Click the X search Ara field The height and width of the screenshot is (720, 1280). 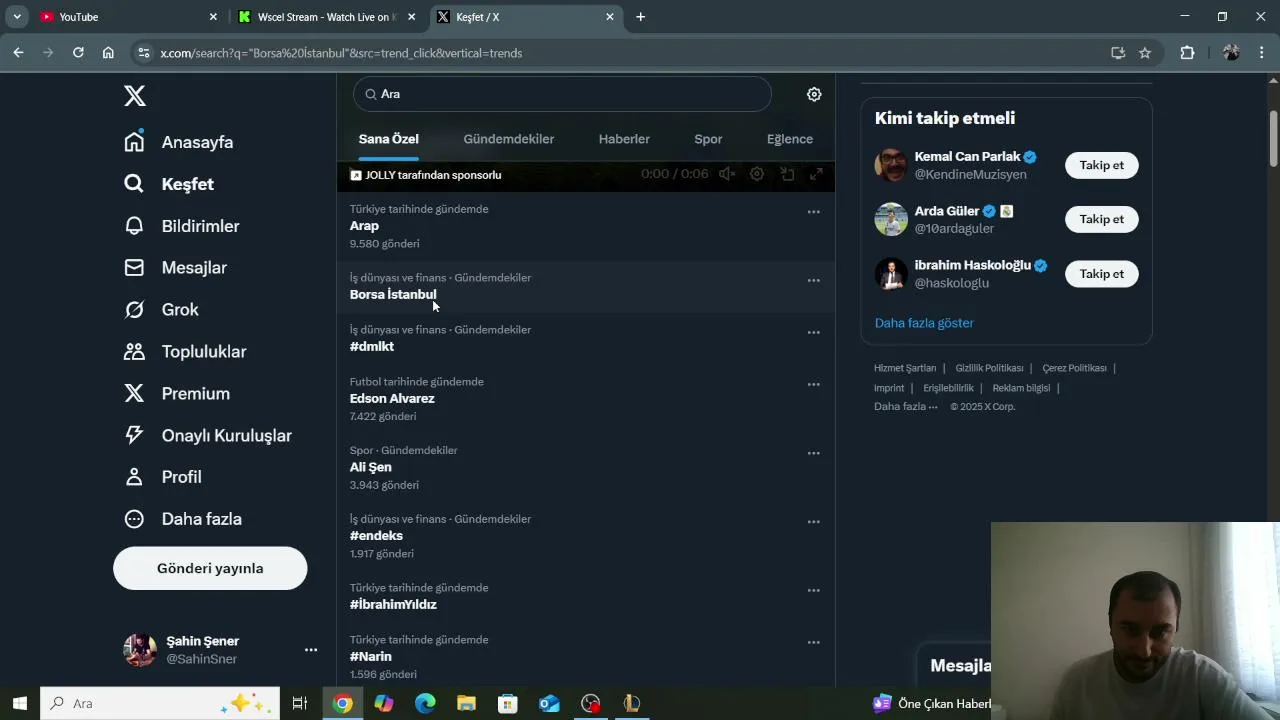coord(562,94)
